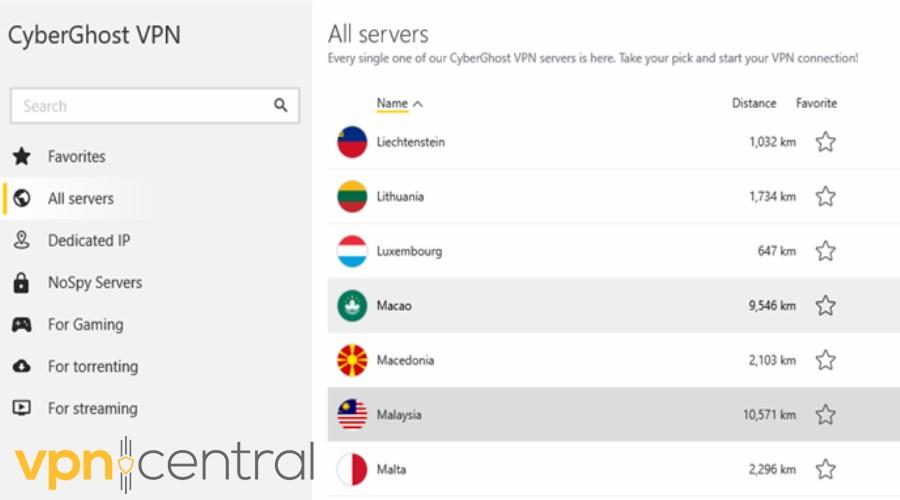This screenshot has width=900, height=500.
Task: Star the Macedonia server as favorite
Action: coord(825,360)
